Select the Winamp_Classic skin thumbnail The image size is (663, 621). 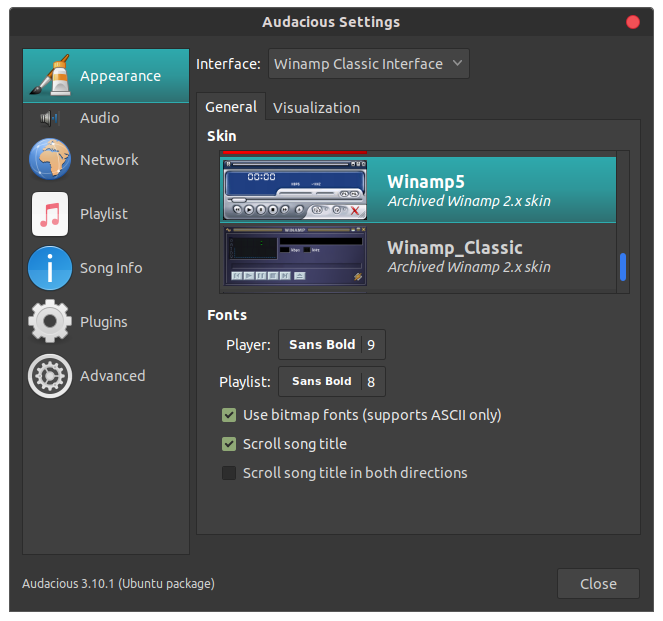click(x=295, y=256)
